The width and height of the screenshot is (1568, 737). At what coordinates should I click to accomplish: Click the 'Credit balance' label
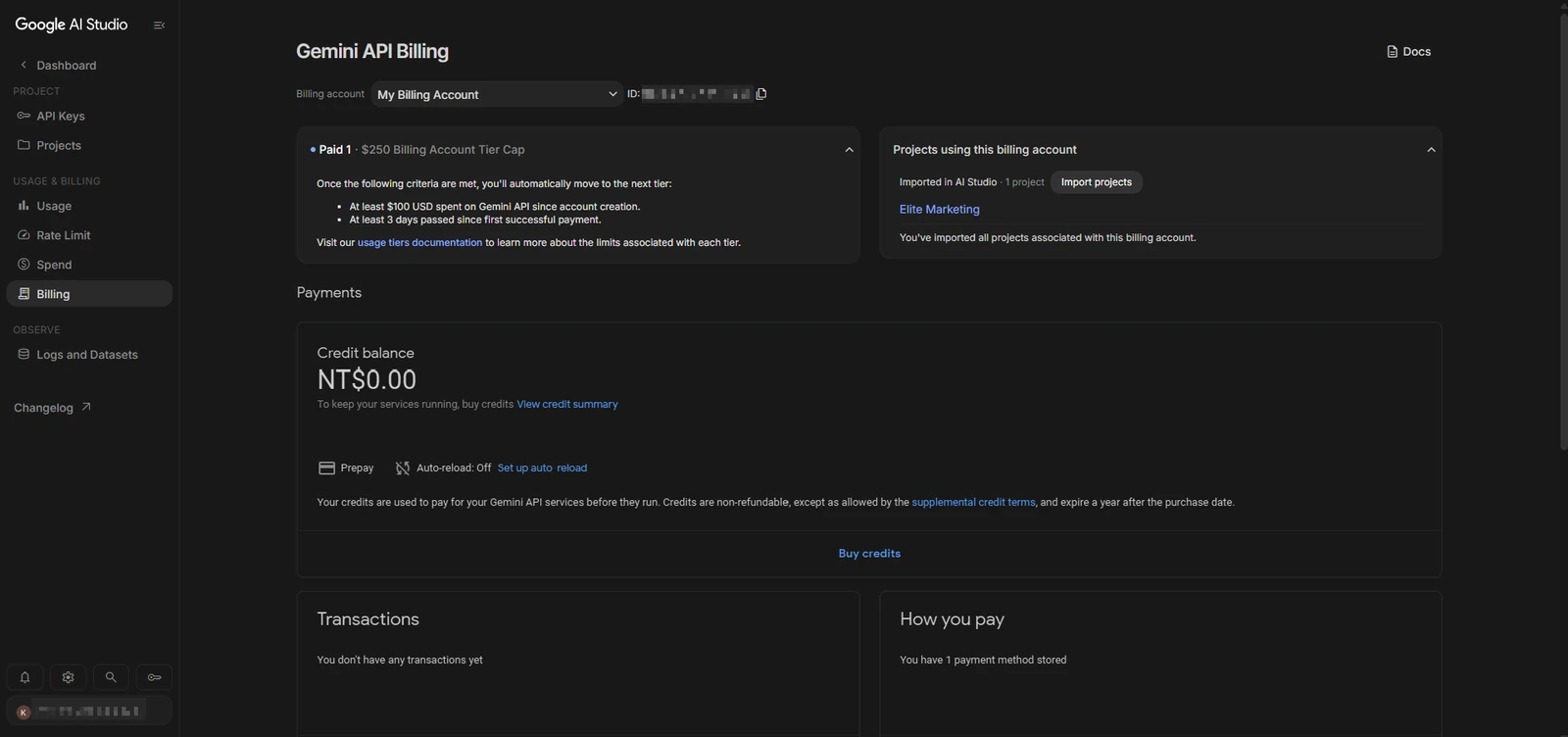click(x=366, y=353)
